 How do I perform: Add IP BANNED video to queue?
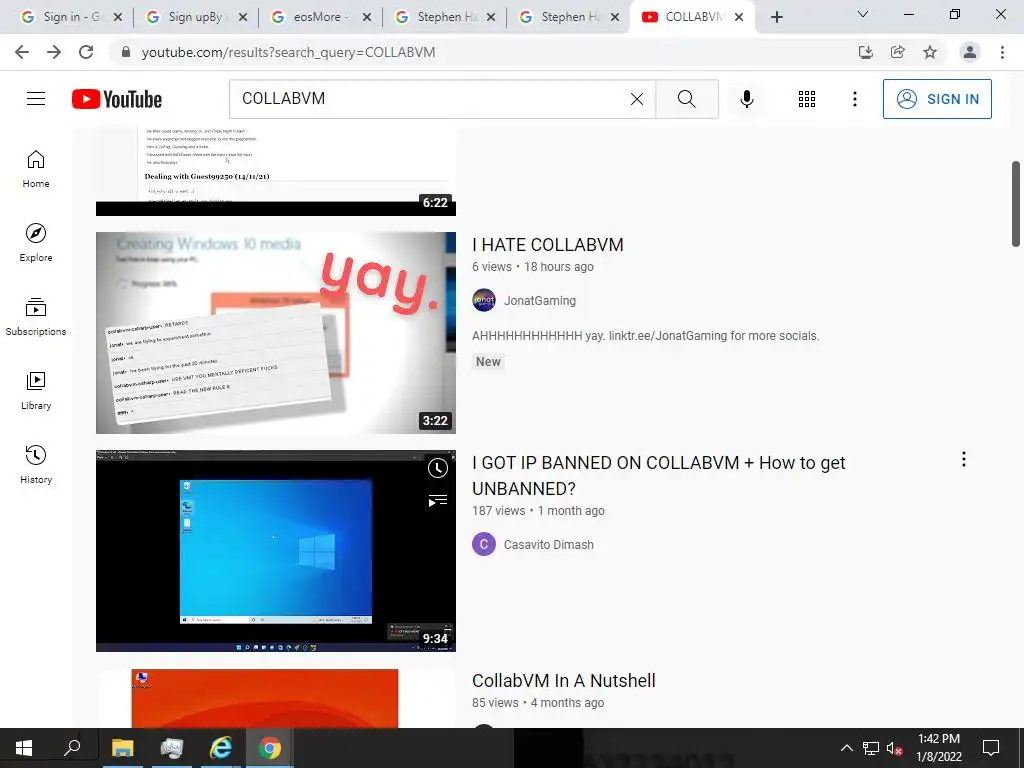438,501
